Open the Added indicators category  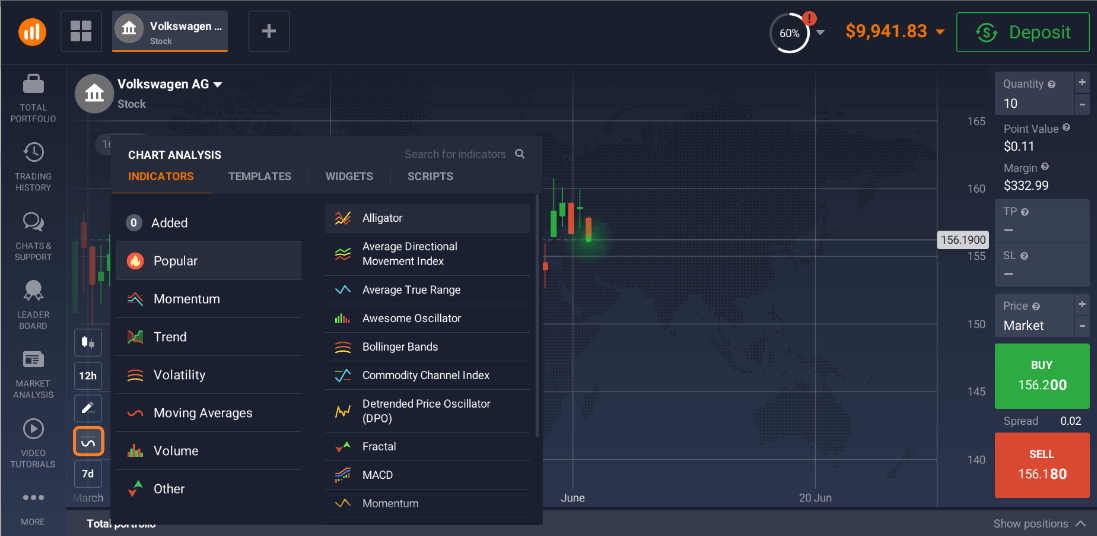click(208, 223)
